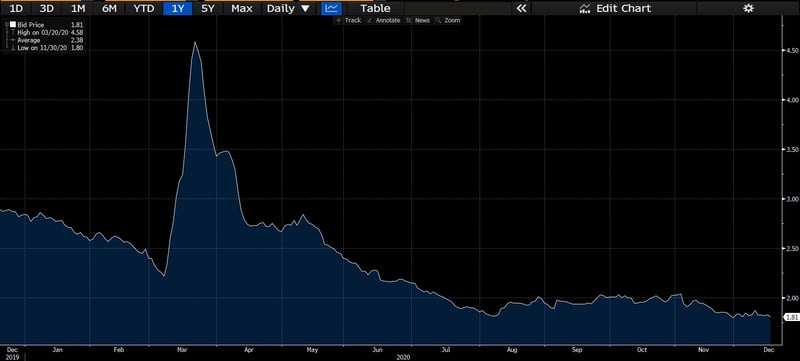Open the Edit Chart button
Image resolution: width=800 pixels, height=361 pixels.
click(615, 8)
